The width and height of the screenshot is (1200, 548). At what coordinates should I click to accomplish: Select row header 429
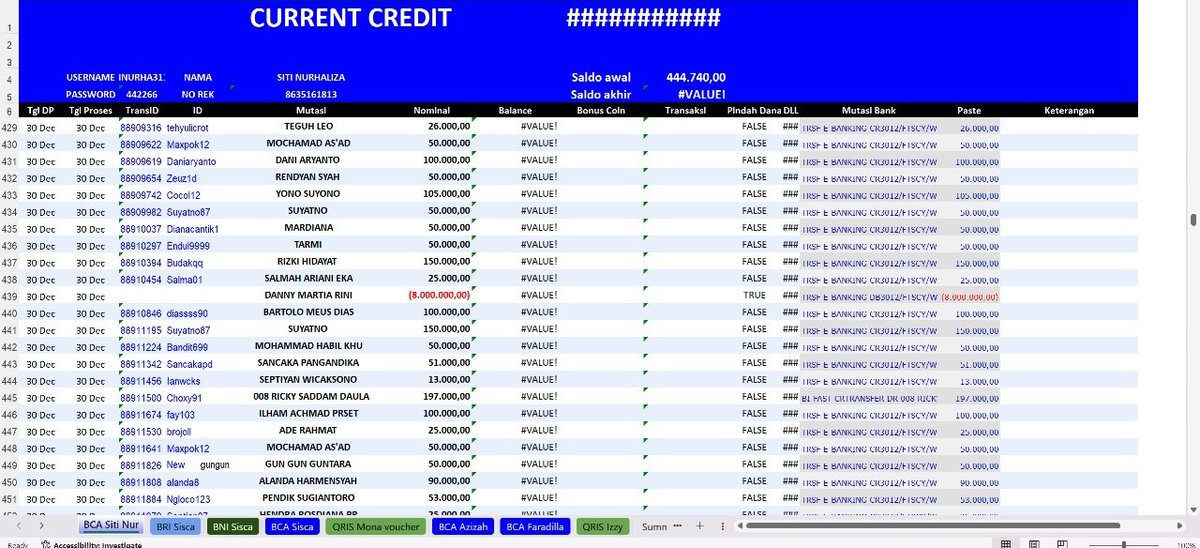tap(9, 127)
